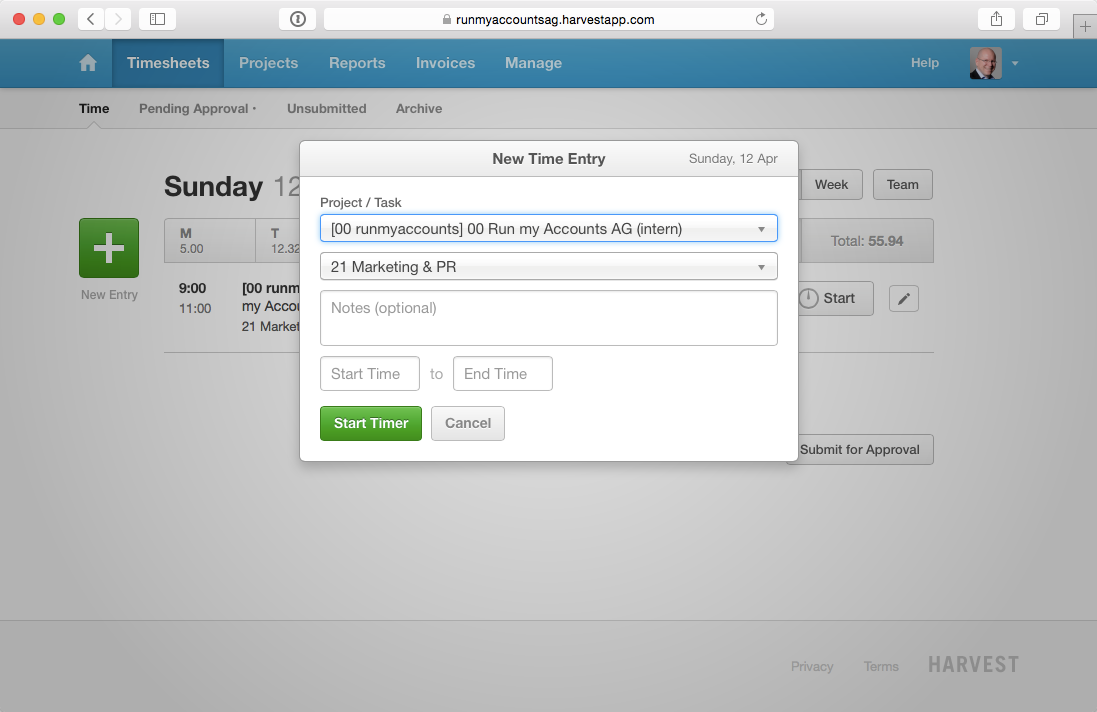This screenshot has width=1097, height=712.
Task: Click the End Time field
Action: pos(503,373)
